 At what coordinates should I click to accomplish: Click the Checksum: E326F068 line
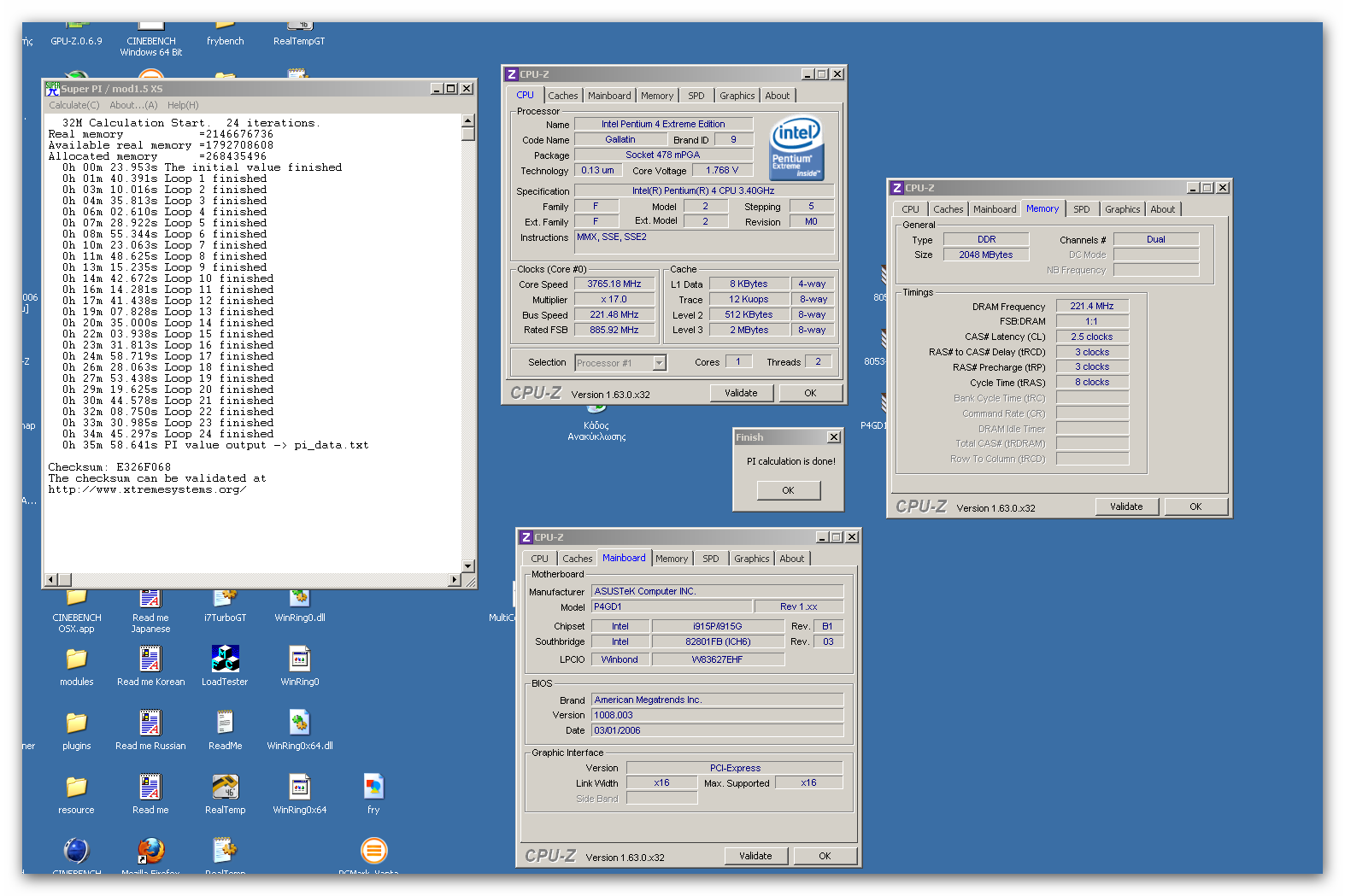pos(109,467)
